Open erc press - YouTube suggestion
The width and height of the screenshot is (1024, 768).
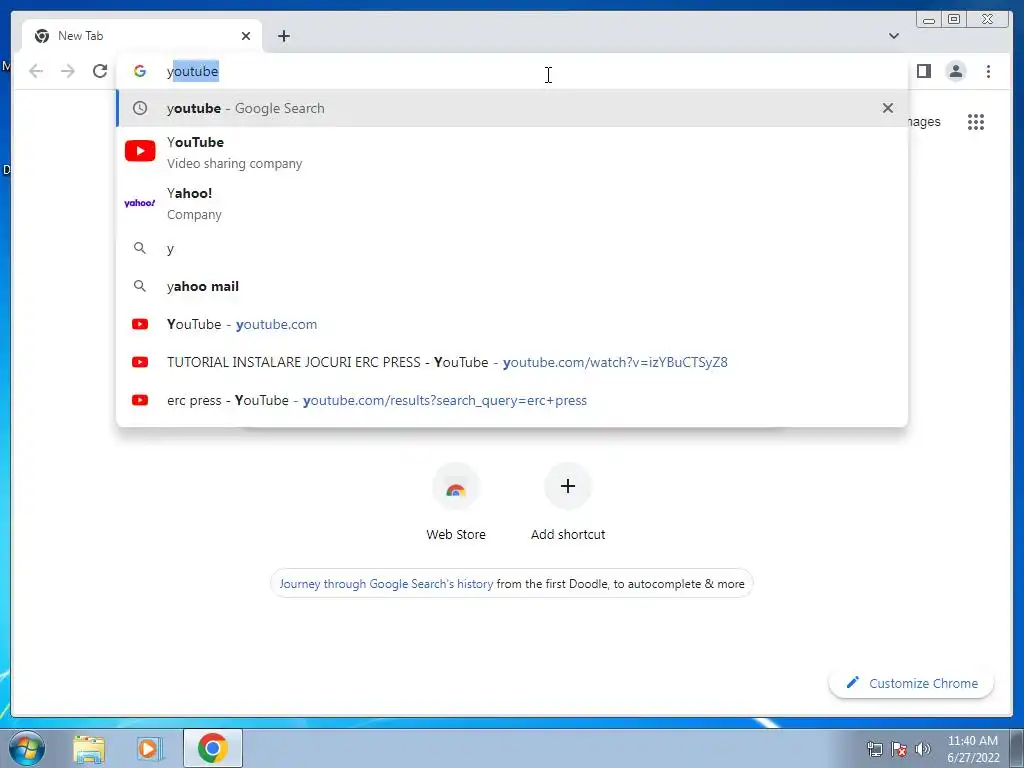[512, 400]
